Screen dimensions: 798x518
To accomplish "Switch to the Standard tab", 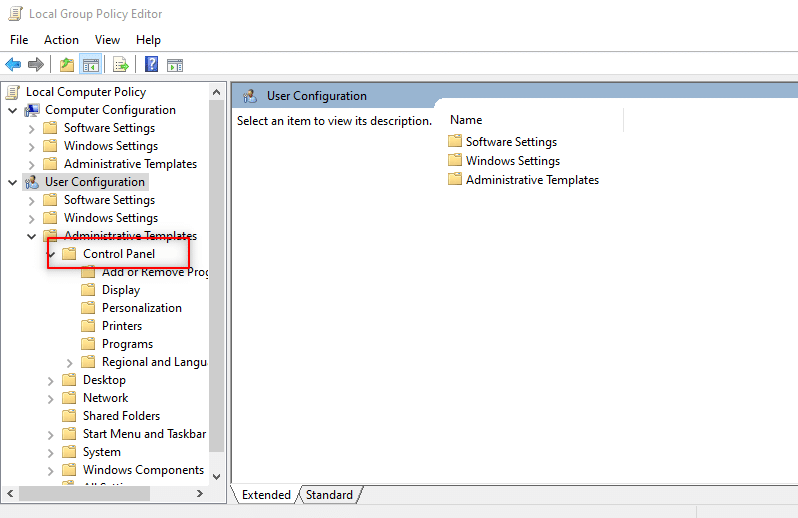I will 329,495.
